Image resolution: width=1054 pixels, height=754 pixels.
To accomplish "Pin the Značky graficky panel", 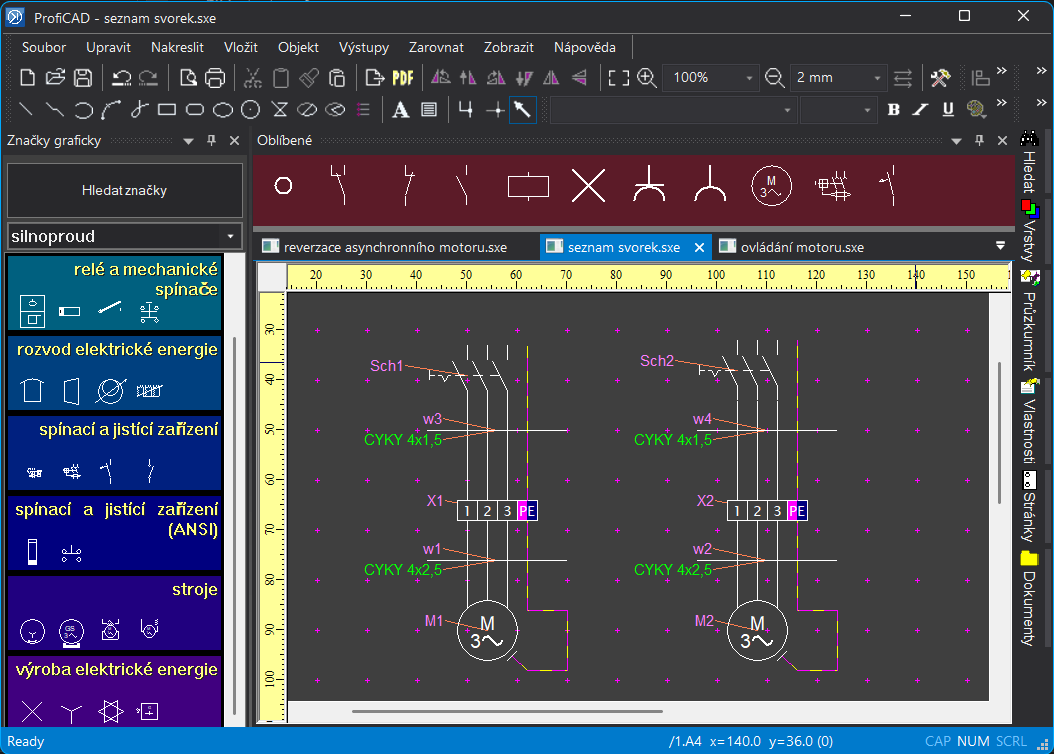I will [212, 140].
